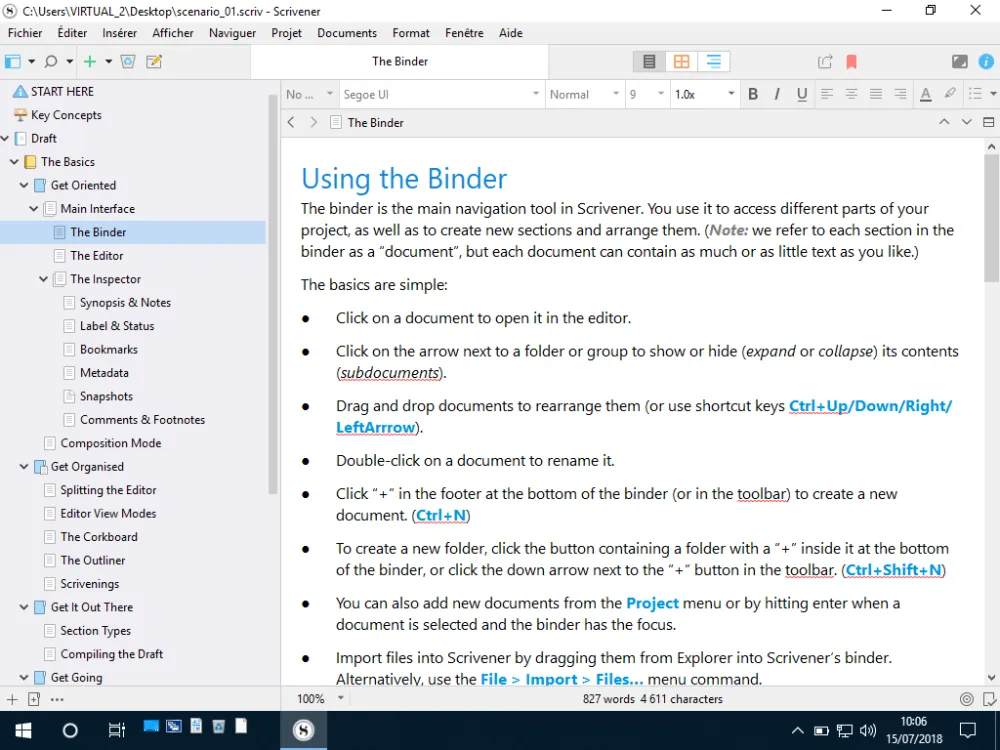This screenshot has width=1000, height=750.
Task: Open the list style button
Action: 975,94
